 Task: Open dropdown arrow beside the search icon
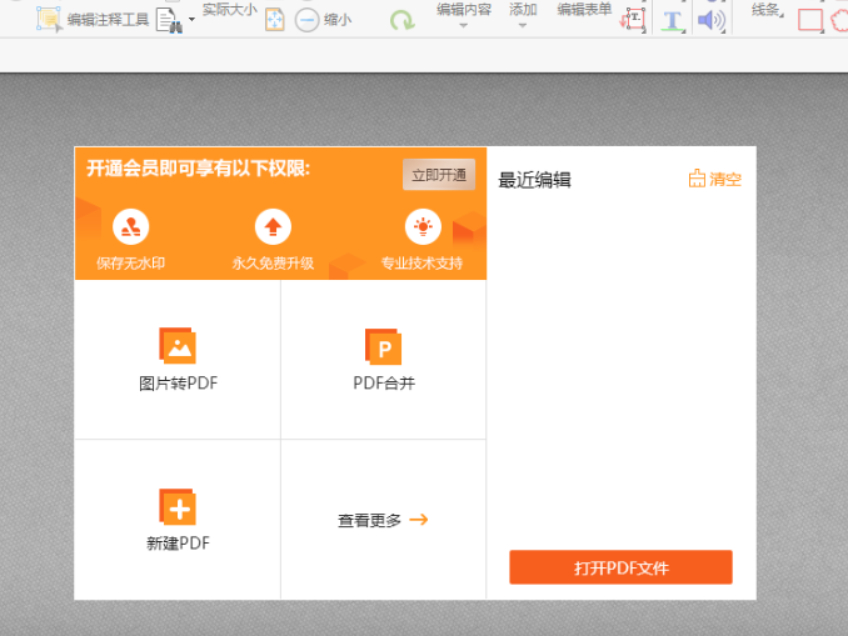pyautogui.click(x=191, y=19)
